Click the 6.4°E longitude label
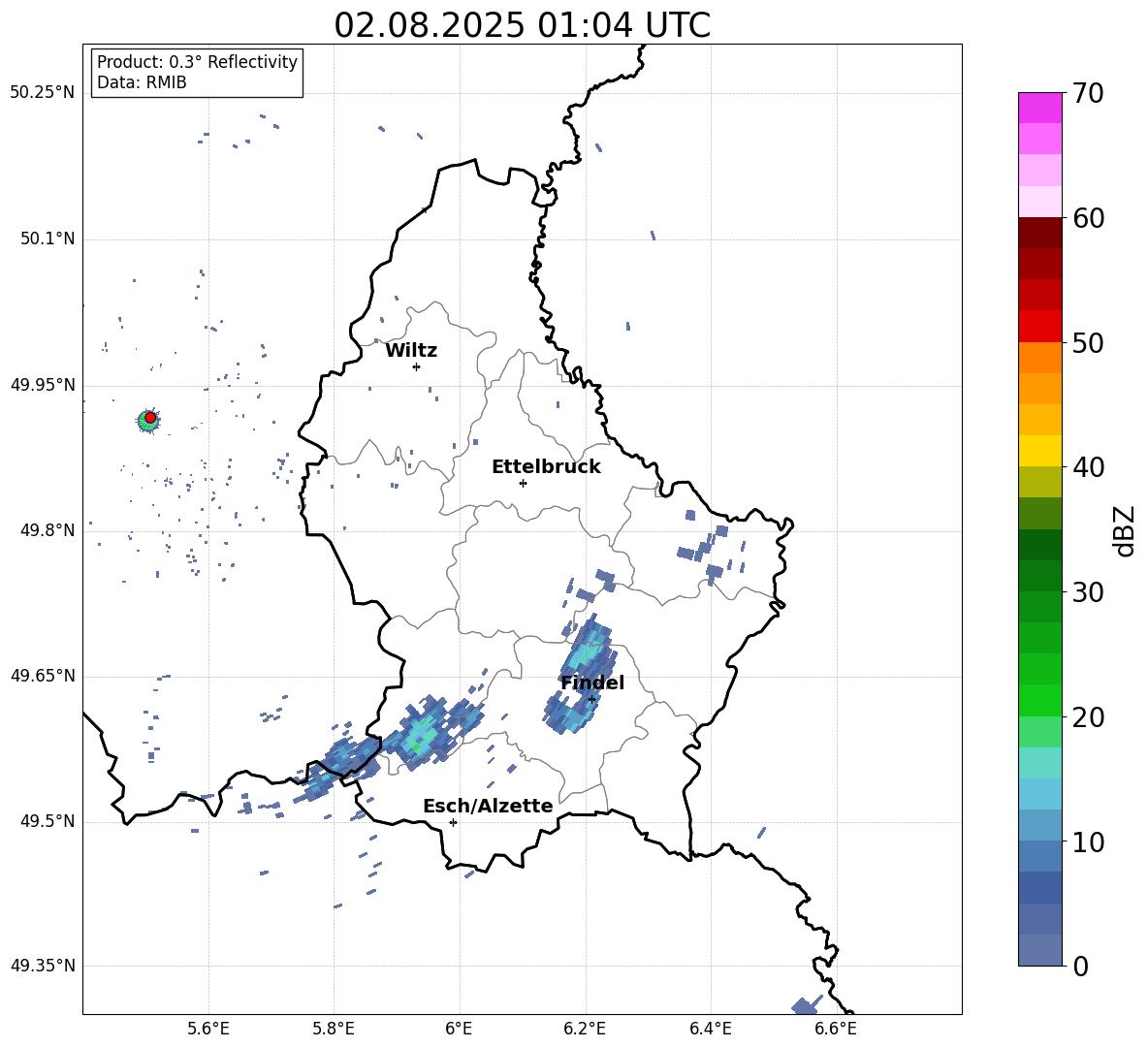 coord(710,1029)
